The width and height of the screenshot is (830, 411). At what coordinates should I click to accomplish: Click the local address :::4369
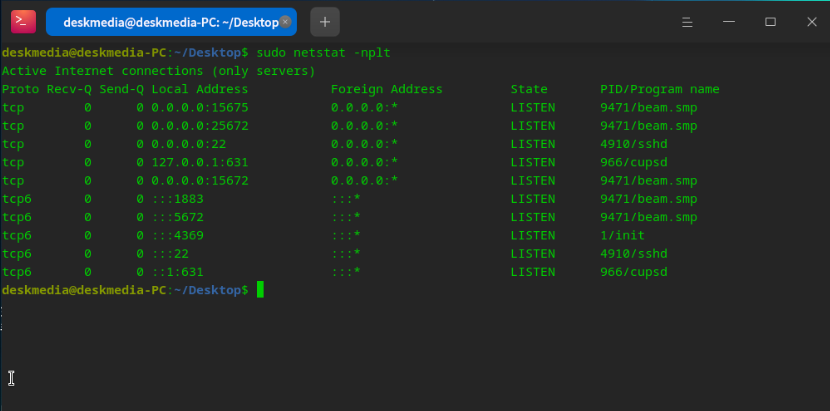click(x=177, y=235)
